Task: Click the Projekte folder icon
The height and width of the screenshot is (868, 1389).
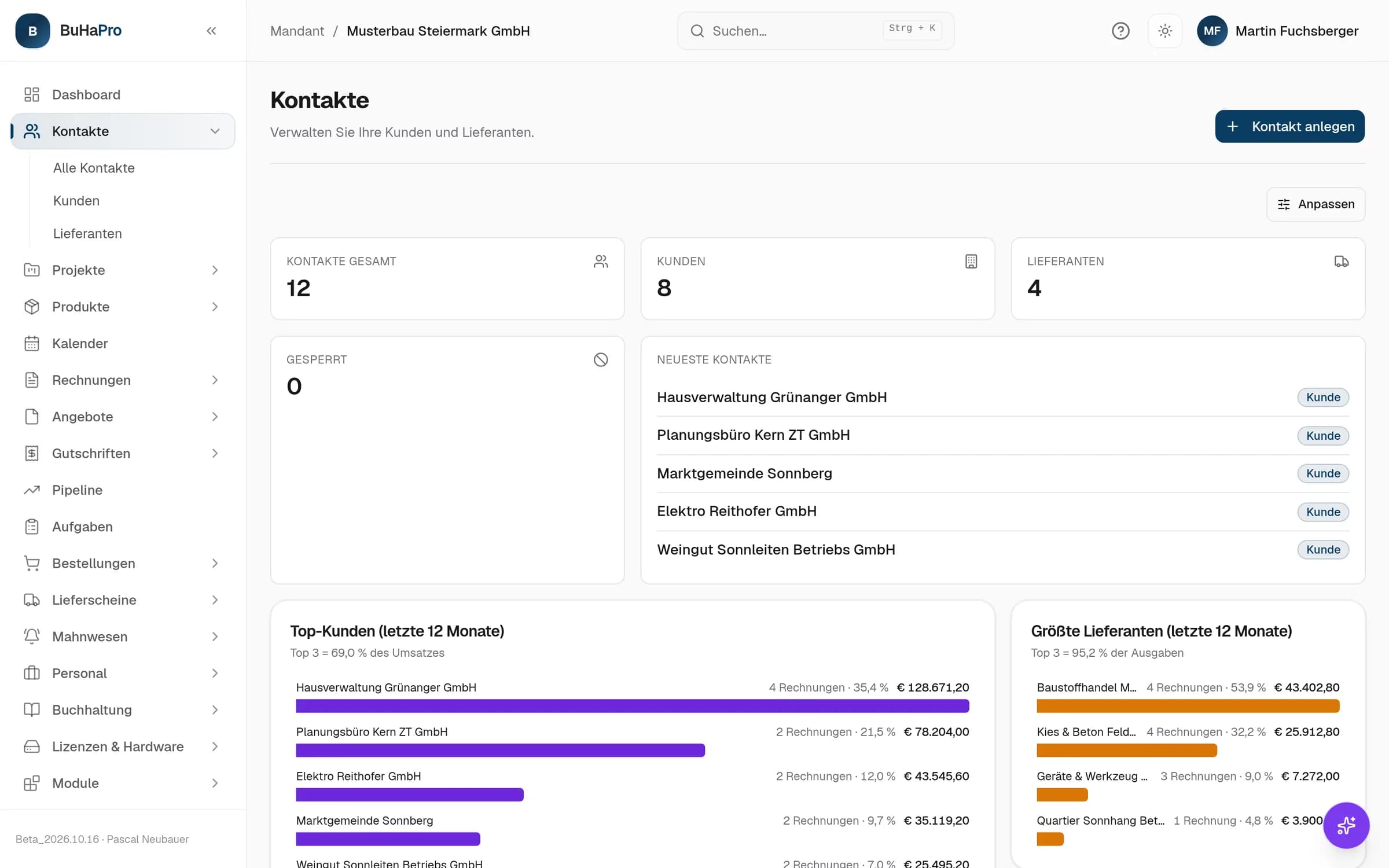Action: point(32,270)
